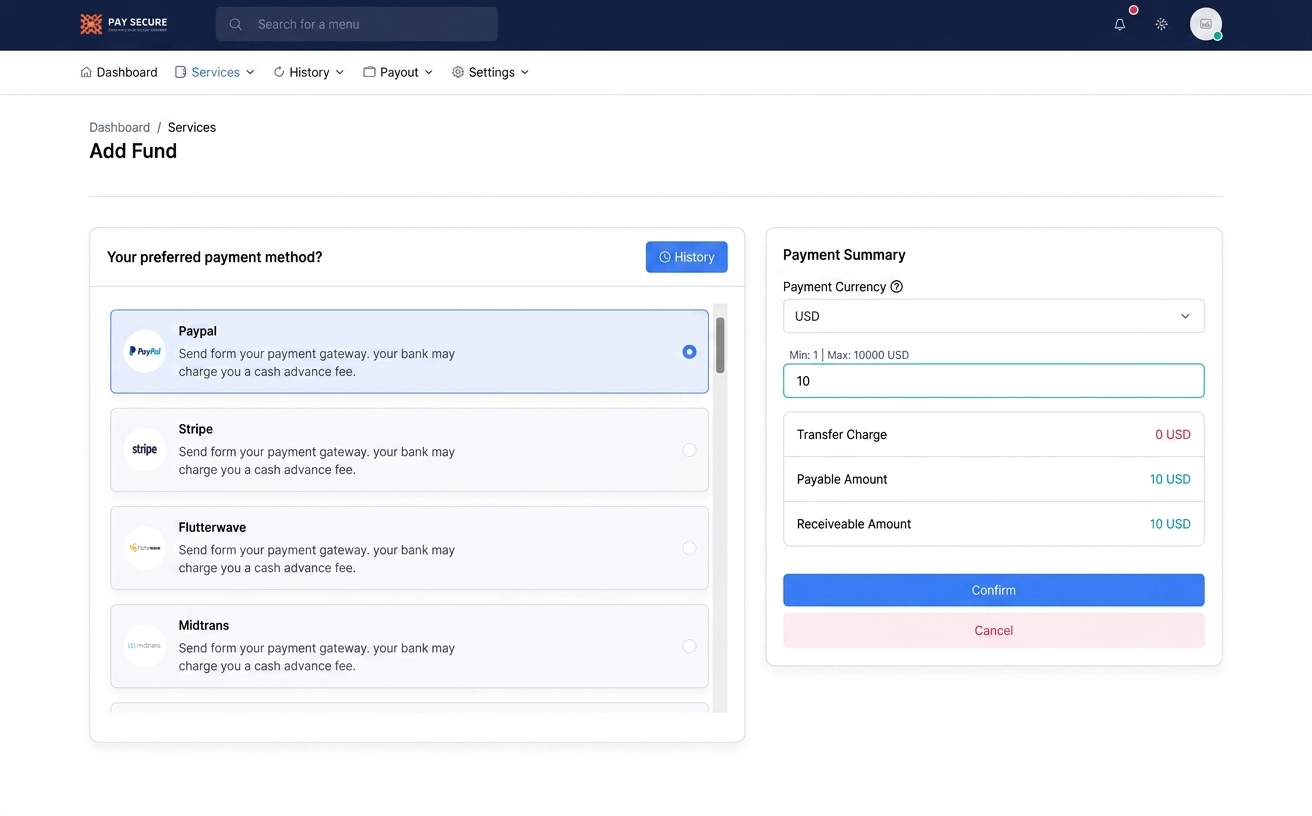Cancel the payment
The image size is (1312, 816).
pyautogui.click(x=993, y=630)
